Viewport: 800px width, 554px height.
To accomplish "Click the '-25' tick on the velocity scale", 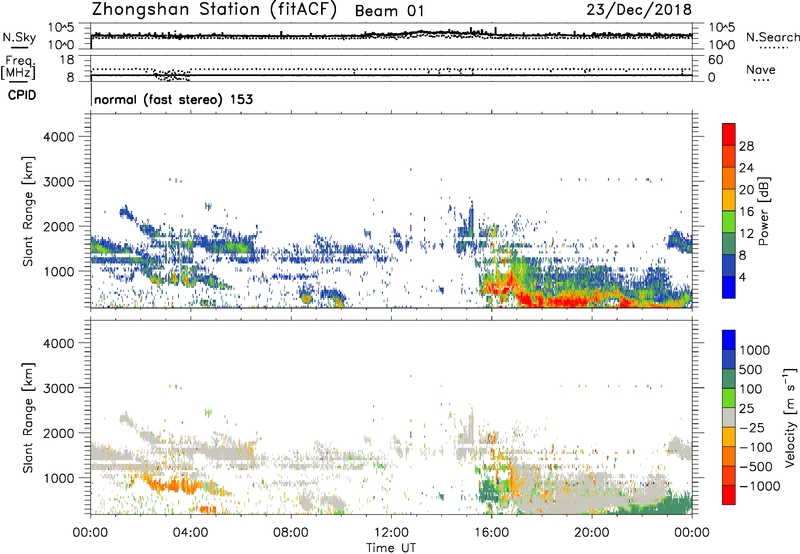I will click(x=752, y=427).
